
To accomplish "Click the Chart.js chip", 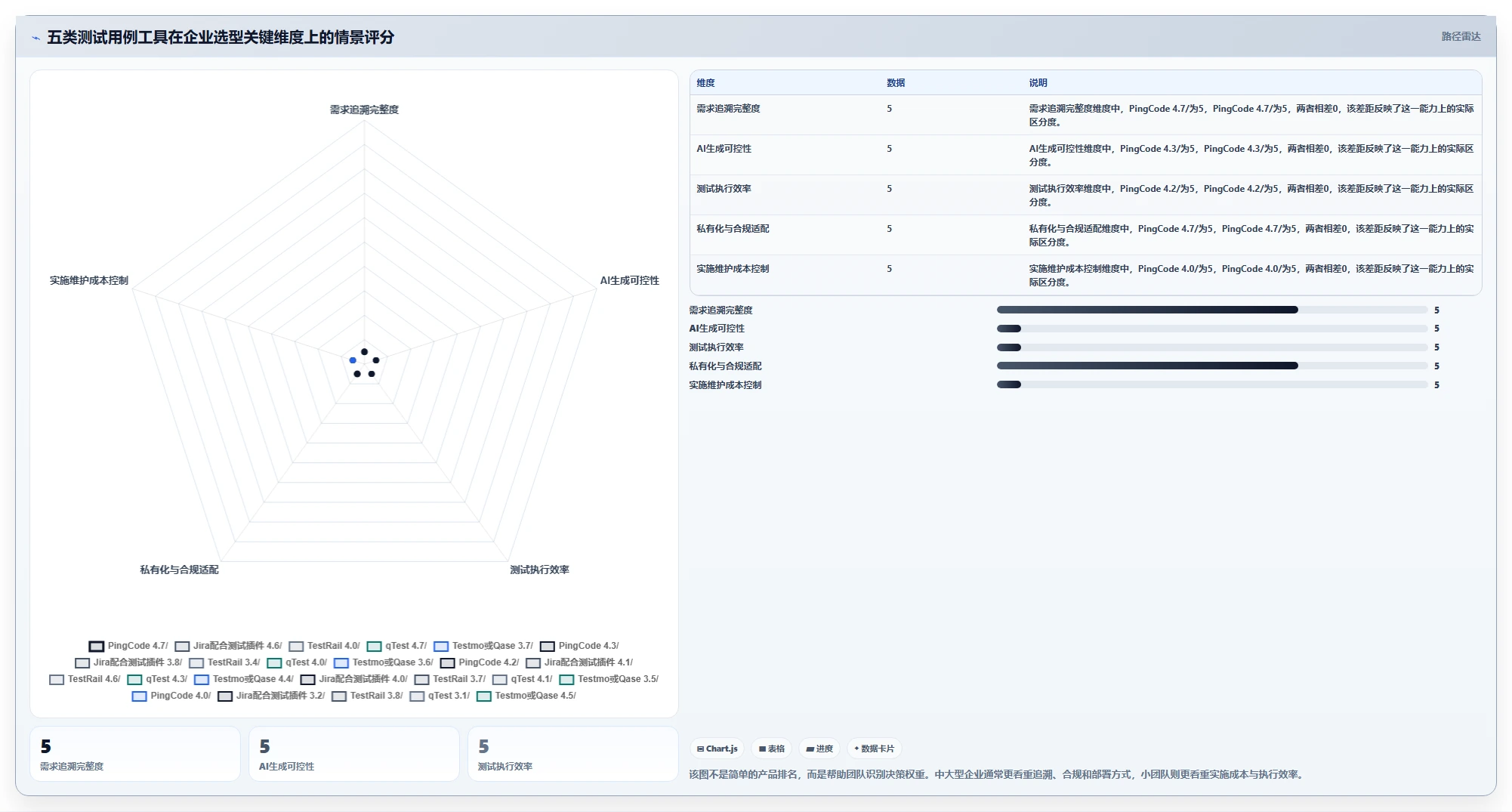I will tap(717, 749).
